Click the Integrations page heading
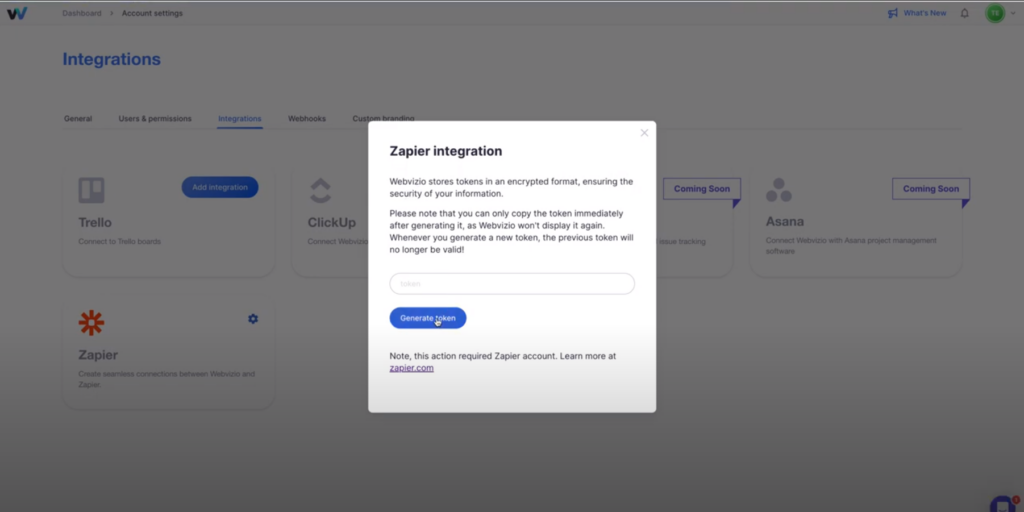The width and height of the screenshot is (1024, 512). (x=112, y=59)
